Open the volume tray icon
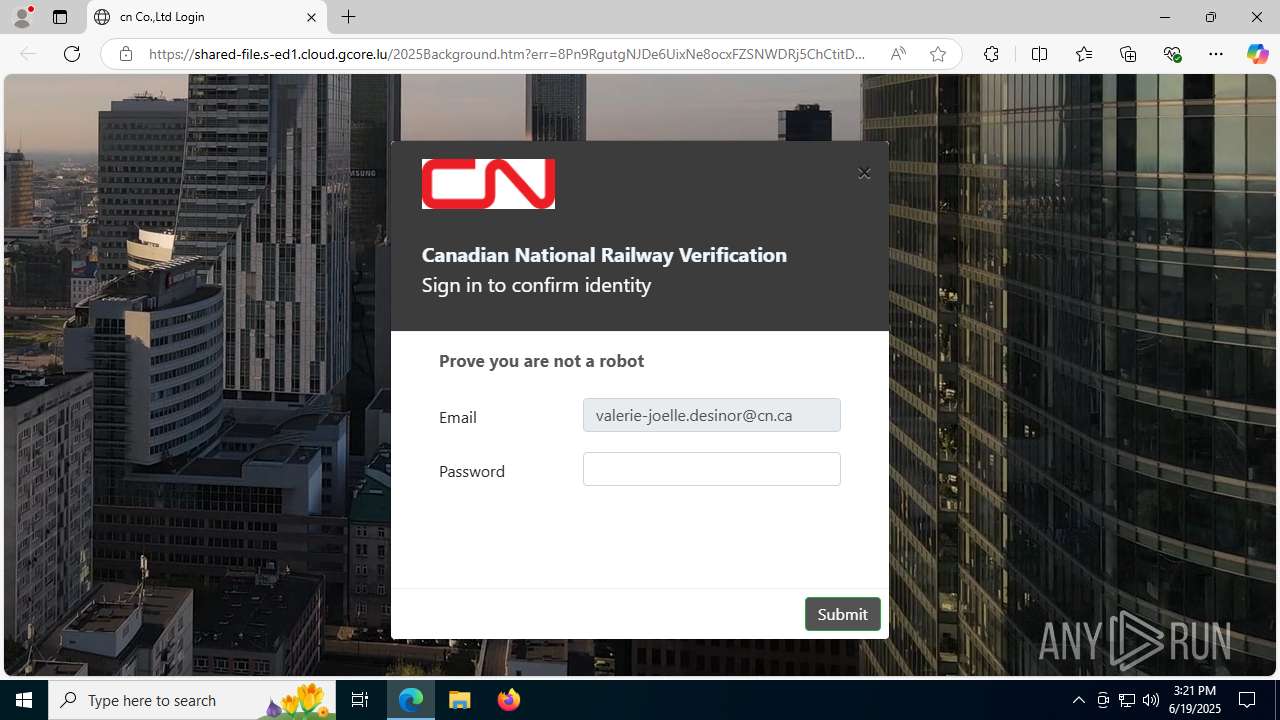The height and width of the screenshot is (720, 1280). pos(1151,700)
